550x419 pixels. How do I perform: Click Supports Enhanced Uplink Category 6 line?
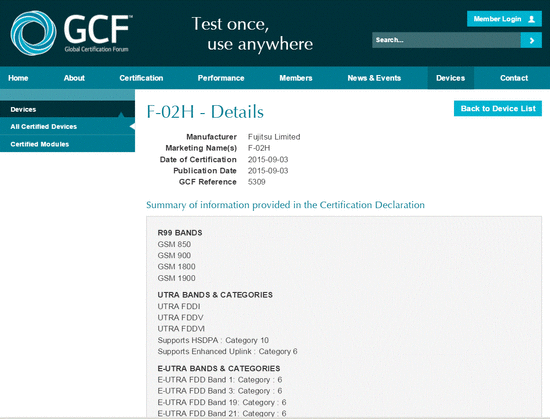(x=227, y=351)
